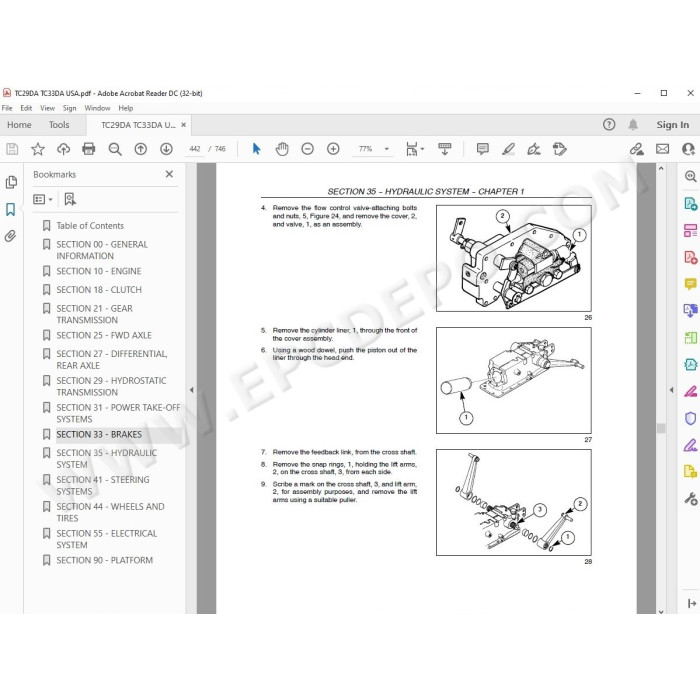Click the page number field showing 442
Viewport: 700px width, 700px height.
click(195, 149)
